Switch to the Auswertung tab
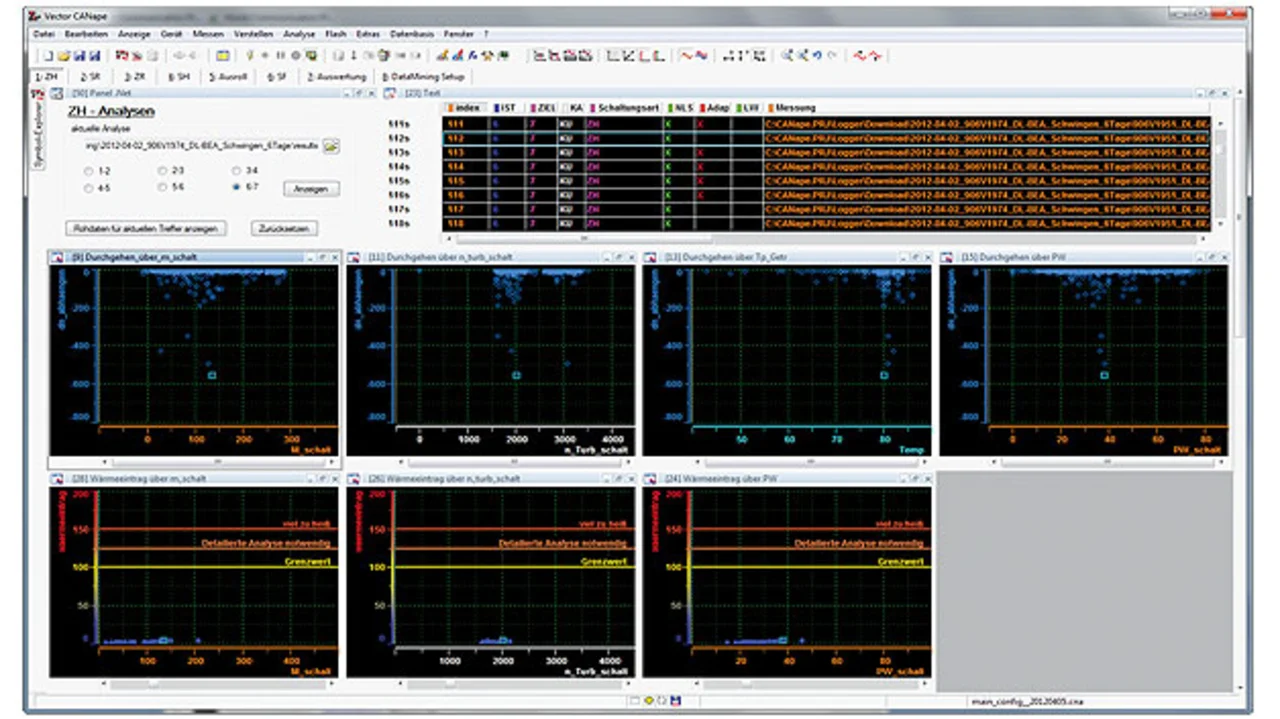 (x=337, y=76)
